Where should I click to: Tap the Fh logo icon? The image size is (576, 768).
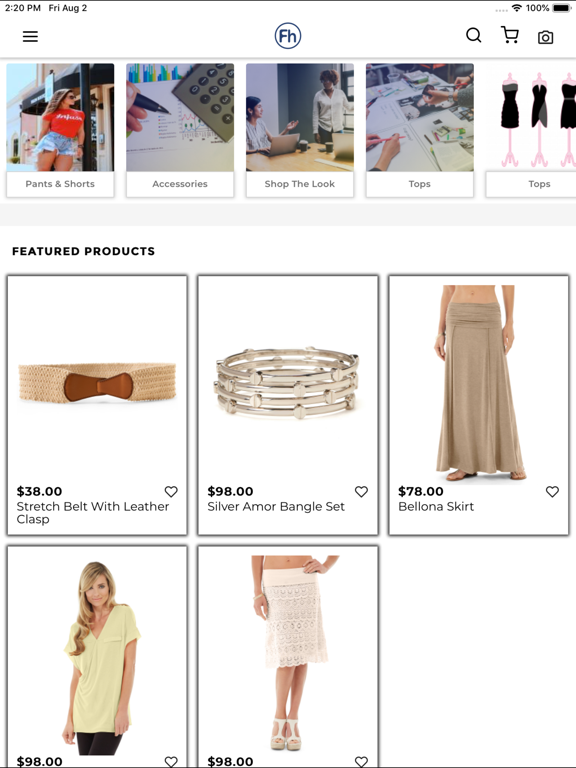click(288, 36)
